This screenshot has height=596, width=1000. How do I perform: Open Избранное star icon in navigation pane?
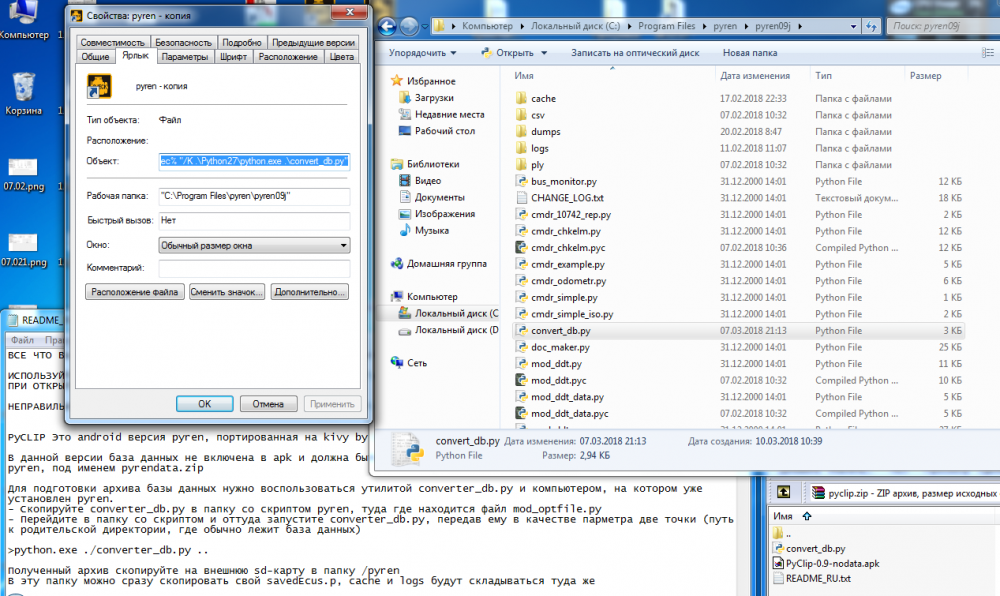click(x=397, y=81)
